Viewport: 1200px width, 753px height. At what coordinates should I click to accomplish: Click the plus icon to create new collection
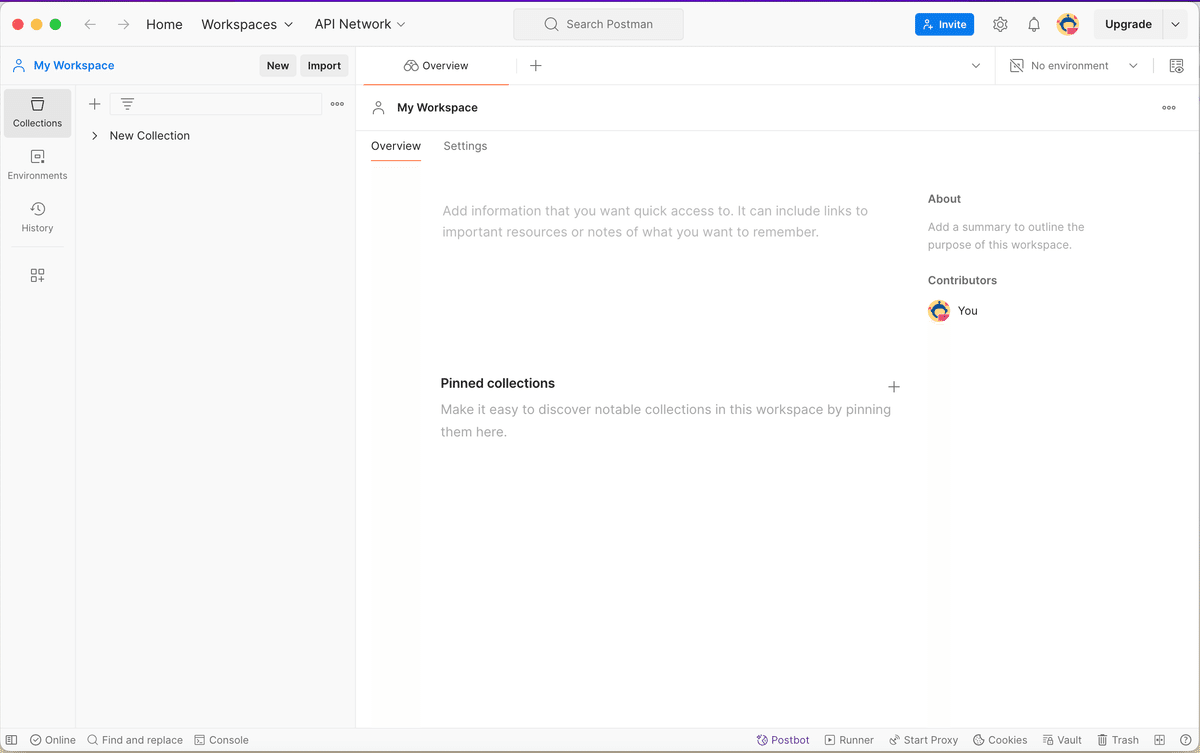(x=95, y=104)
